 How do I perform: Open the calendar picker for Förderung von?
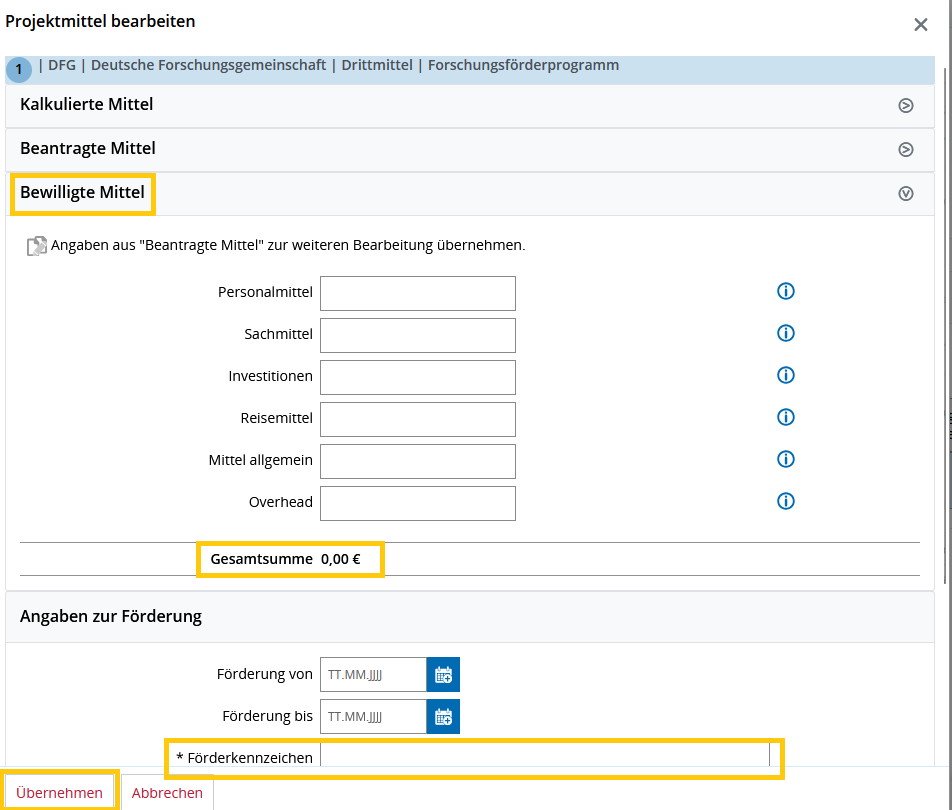point(443,675)
